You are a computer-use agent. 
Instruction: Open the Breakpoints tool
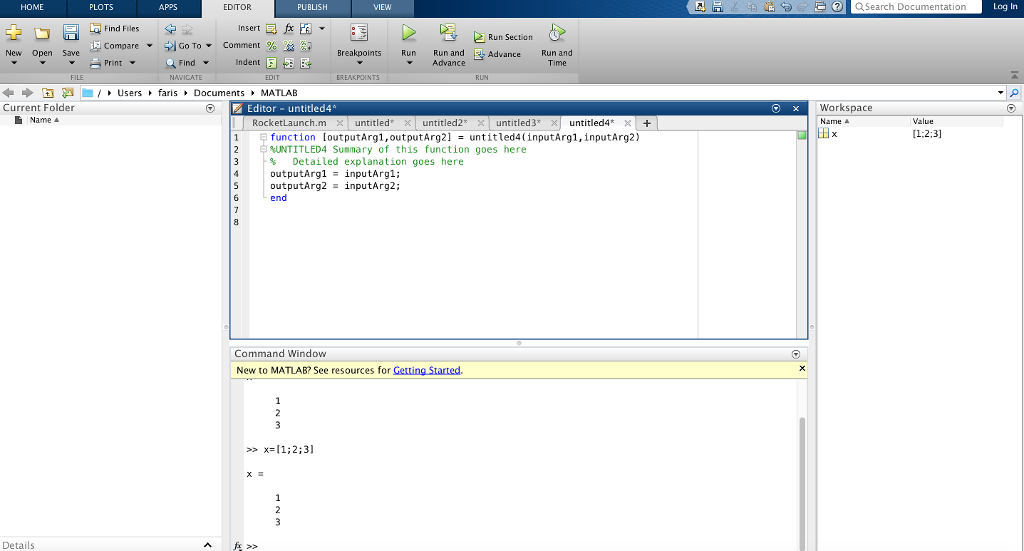click(x=358, y=34)
